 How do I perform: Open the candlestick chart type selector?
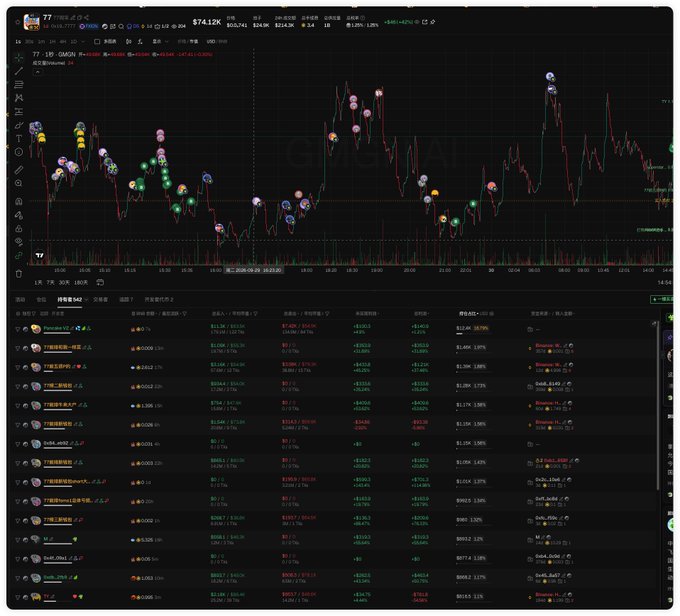[x=128, y=42]
